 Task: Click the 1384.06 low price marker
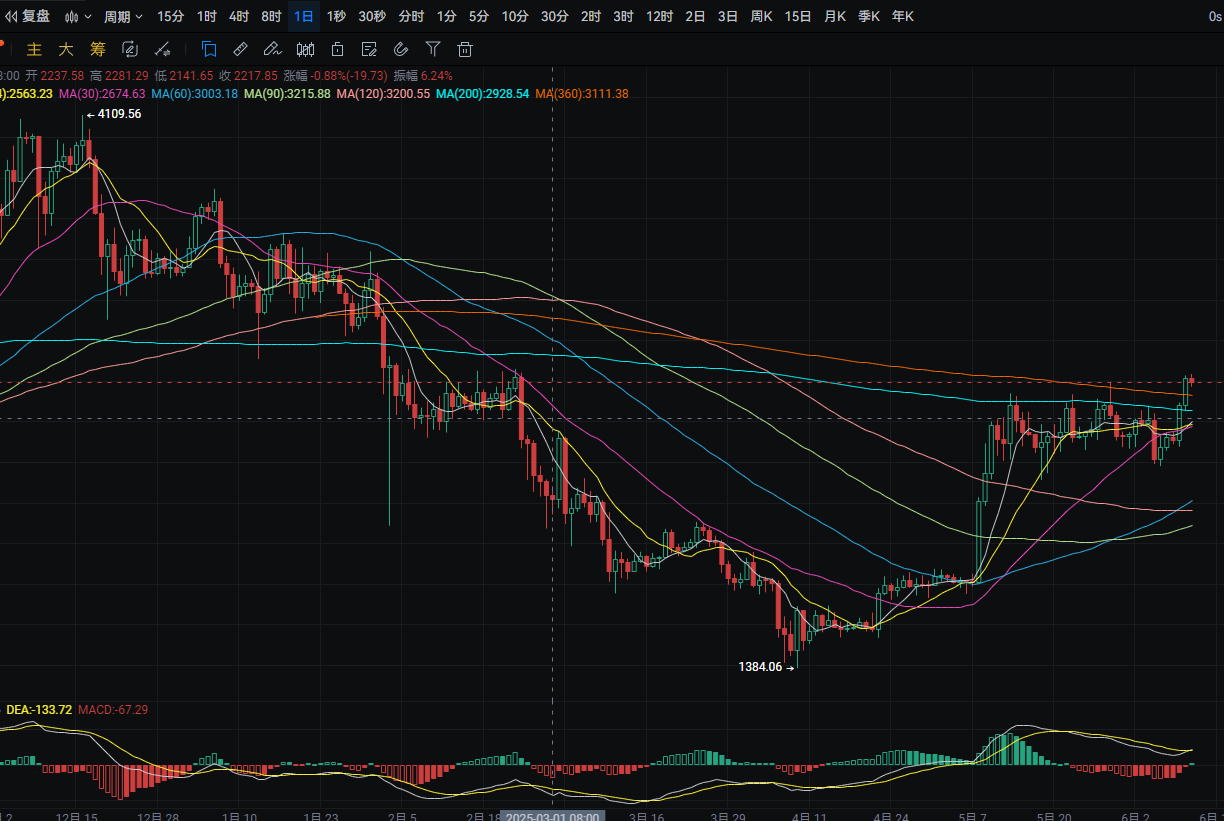coord(766,666)
